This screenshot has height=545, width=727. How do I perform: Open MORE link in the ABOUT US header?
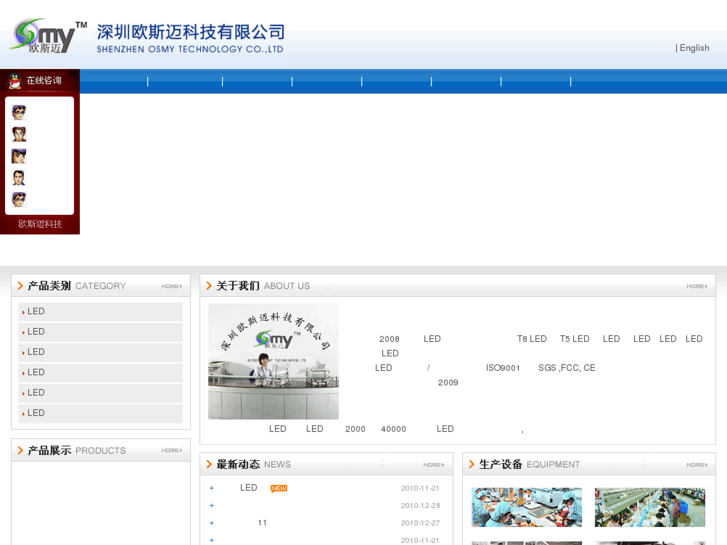point(697,286)
